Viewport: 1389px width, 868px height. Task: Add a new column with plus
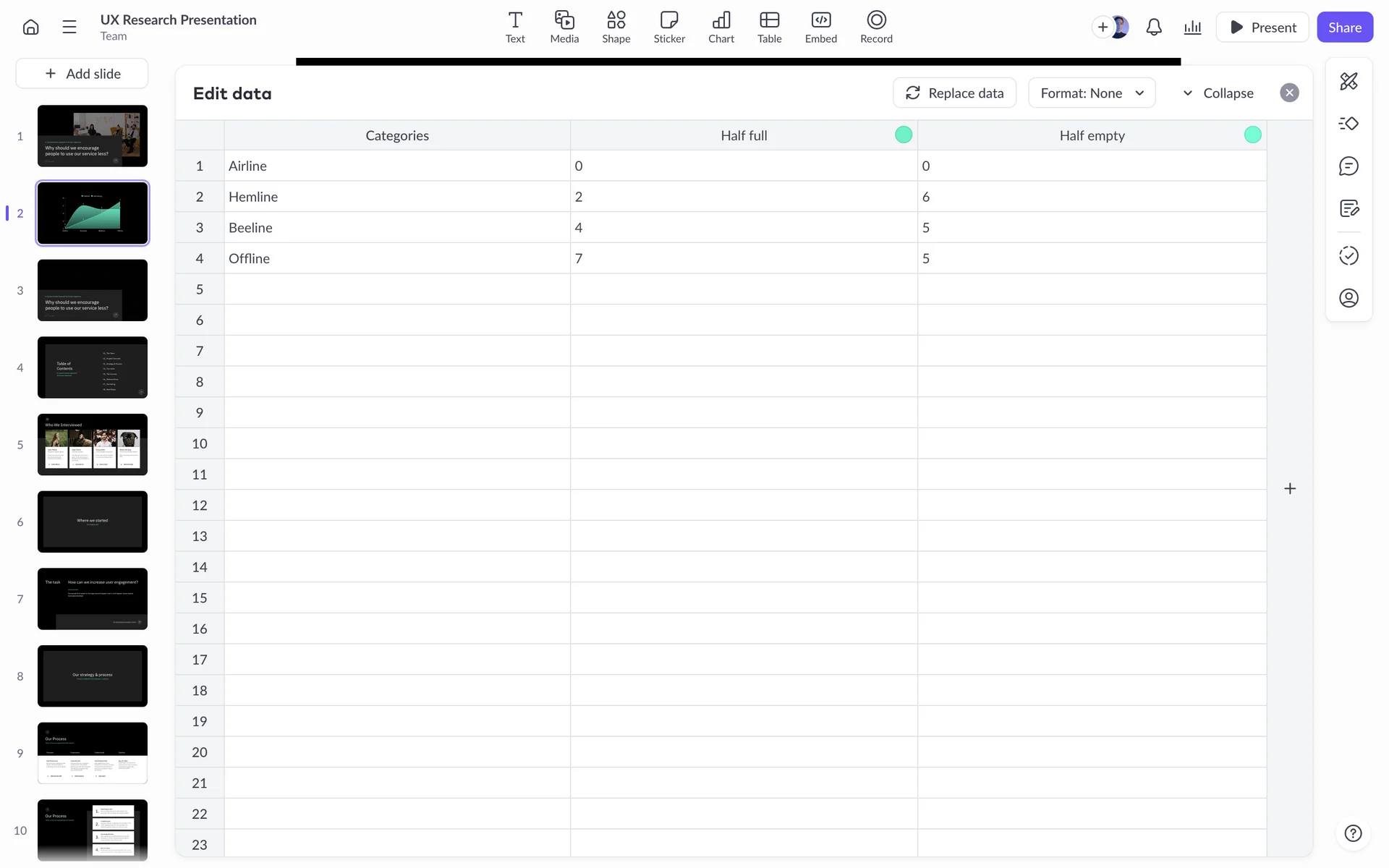pyautogui.click(x=1290, y=489)
